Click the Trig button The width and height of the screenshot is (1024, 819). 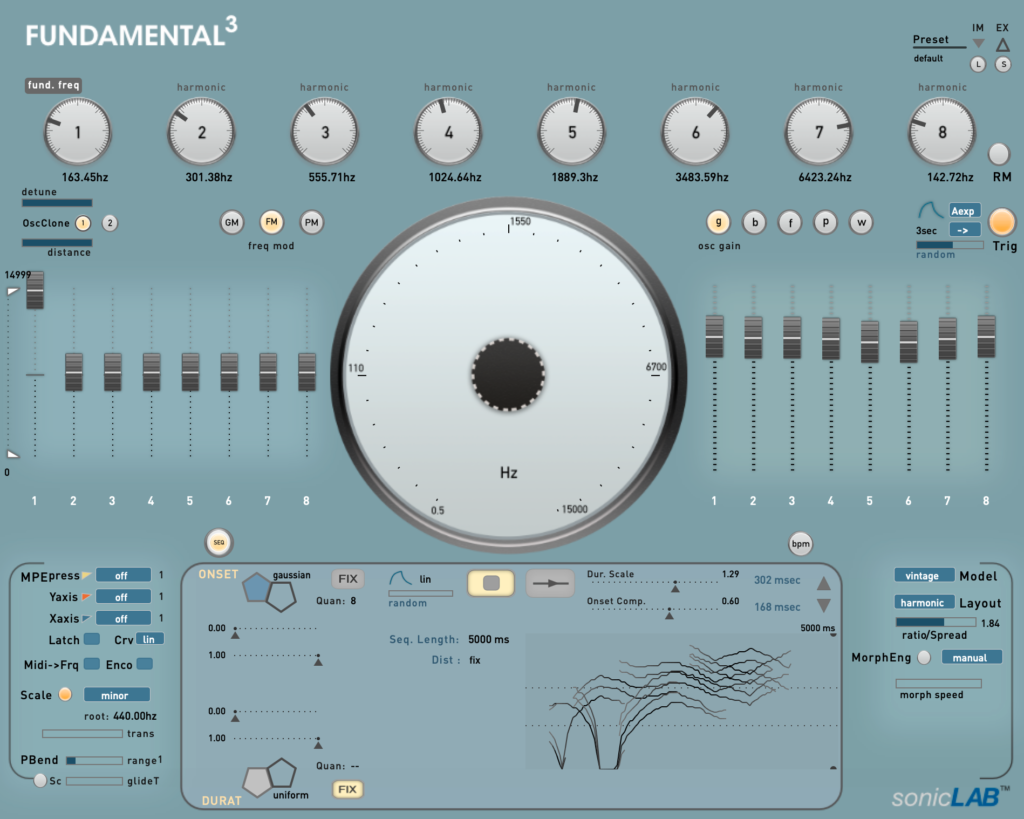coord(1001,224)
